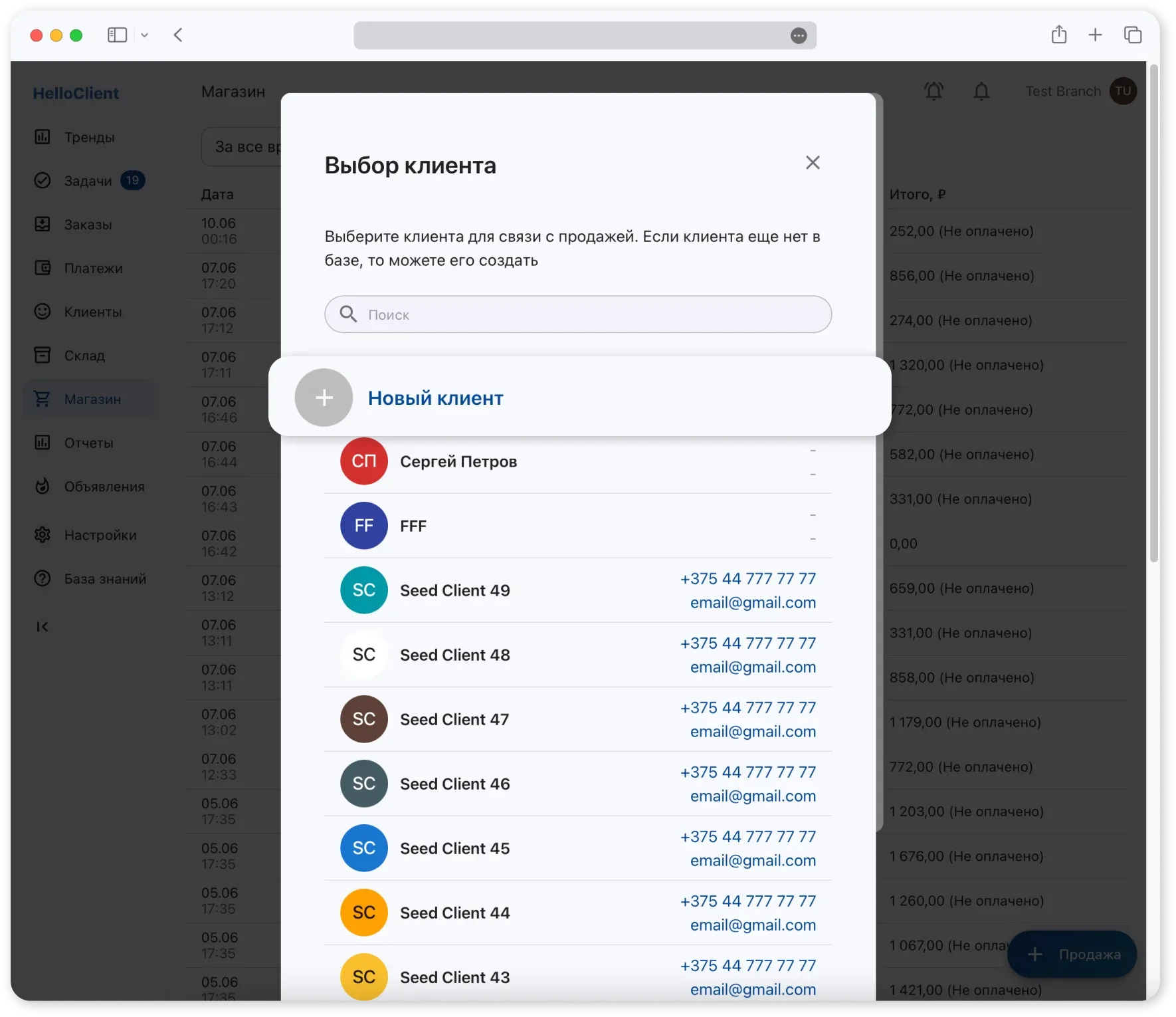Click the Склад box icon

[x=43, y=356]
